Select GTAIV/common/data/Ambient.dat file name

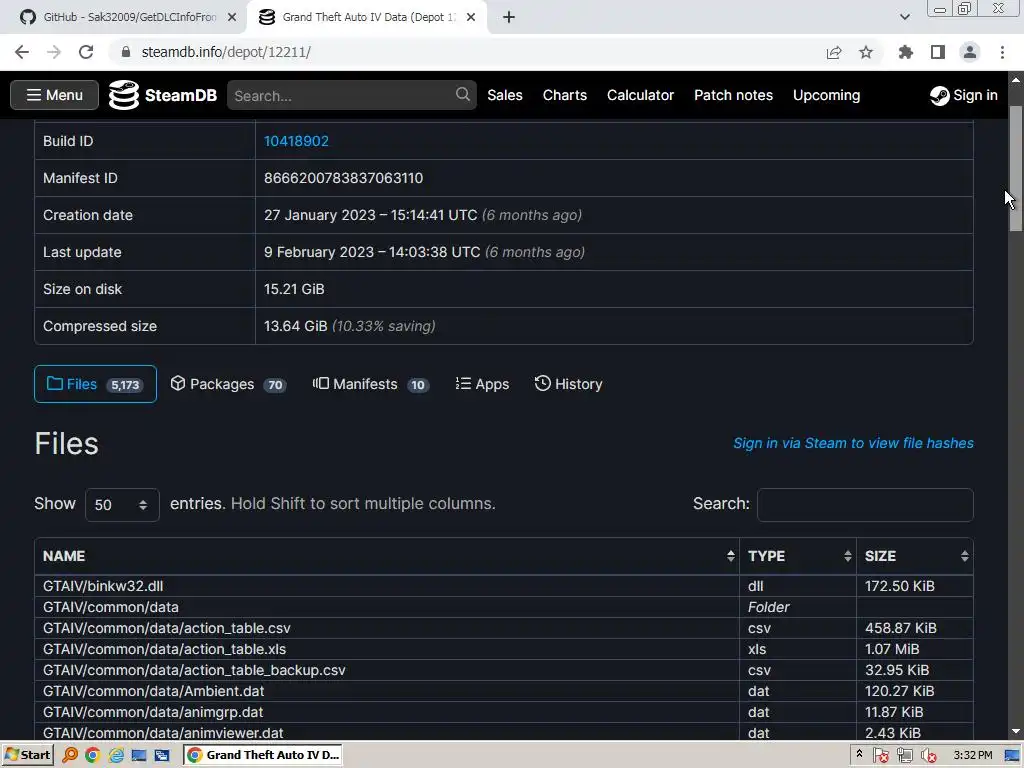(x=153, y=691)
